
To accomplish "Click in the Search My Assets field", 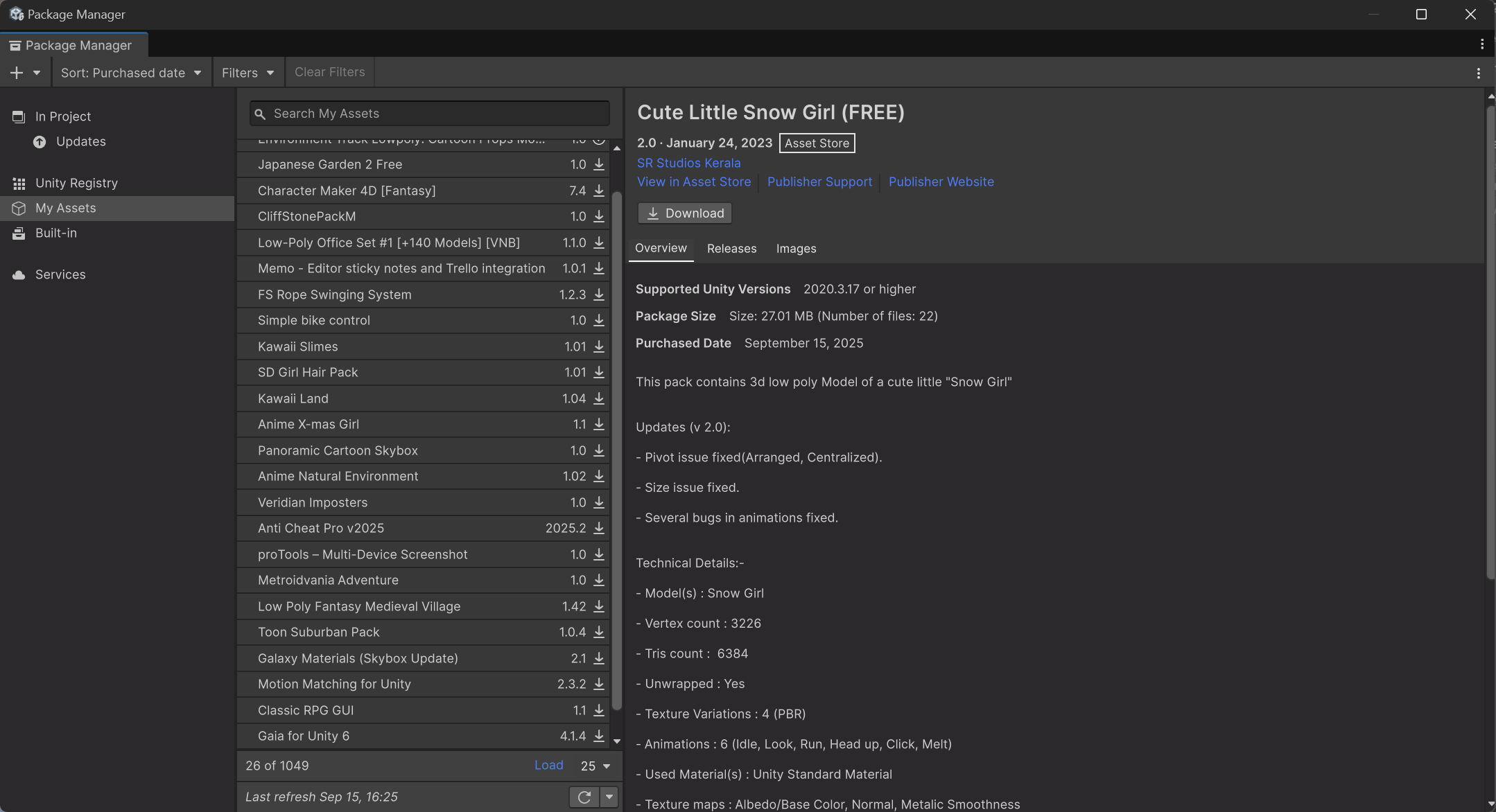I will [x=430, y=114].
